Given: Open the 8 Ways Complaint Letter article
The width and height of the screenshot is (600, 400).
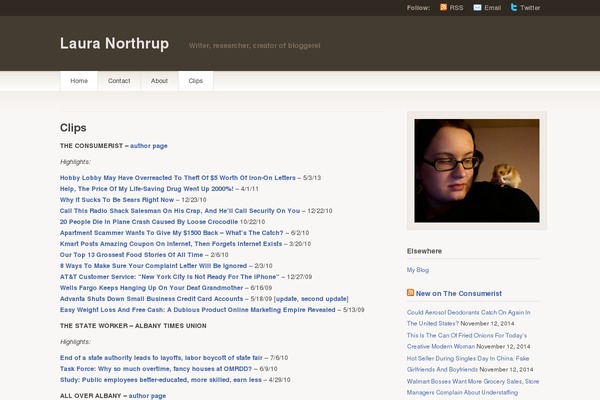Looking at the screenshot, I should click(x=153, y=266).
